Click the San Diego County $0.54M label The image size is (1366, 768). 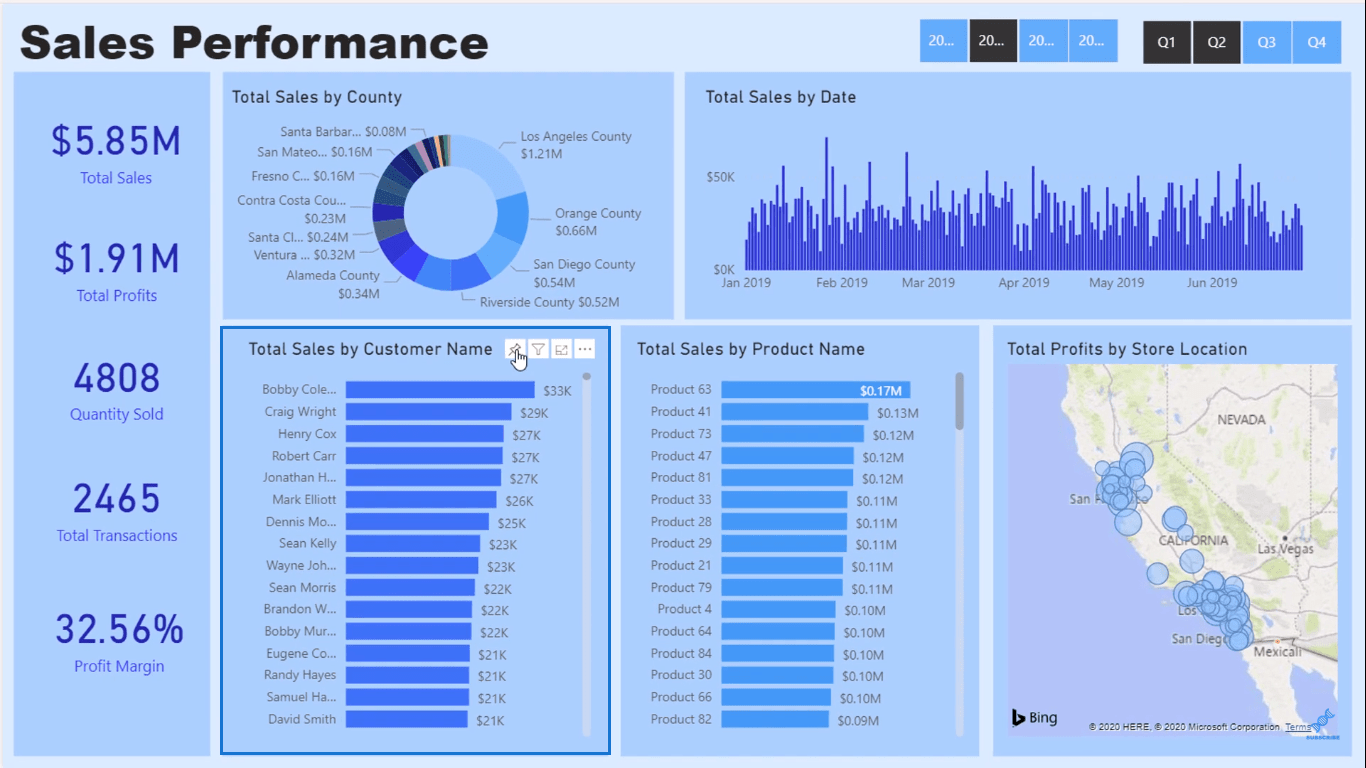point(584,273)
